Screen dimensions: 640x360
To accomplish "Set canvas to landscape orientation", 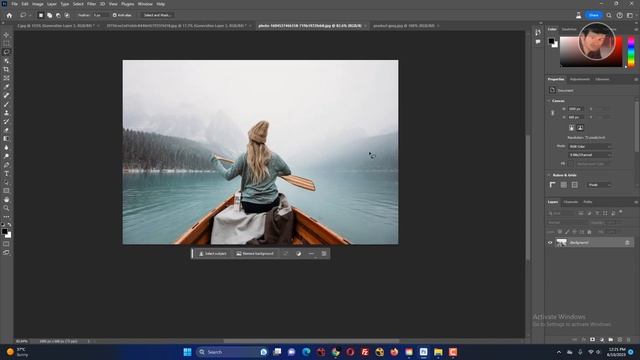I will [580, 128].
